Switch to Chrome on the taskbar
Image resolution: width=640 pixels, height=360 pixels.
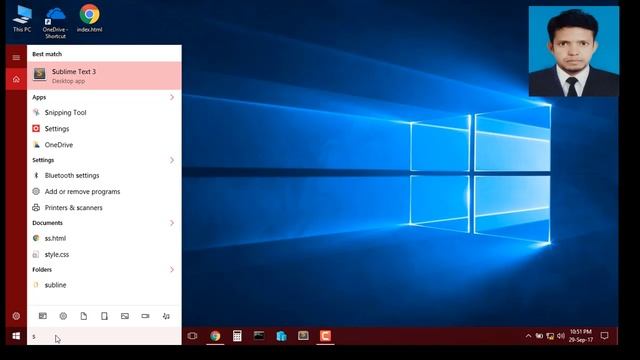point(215,336)
